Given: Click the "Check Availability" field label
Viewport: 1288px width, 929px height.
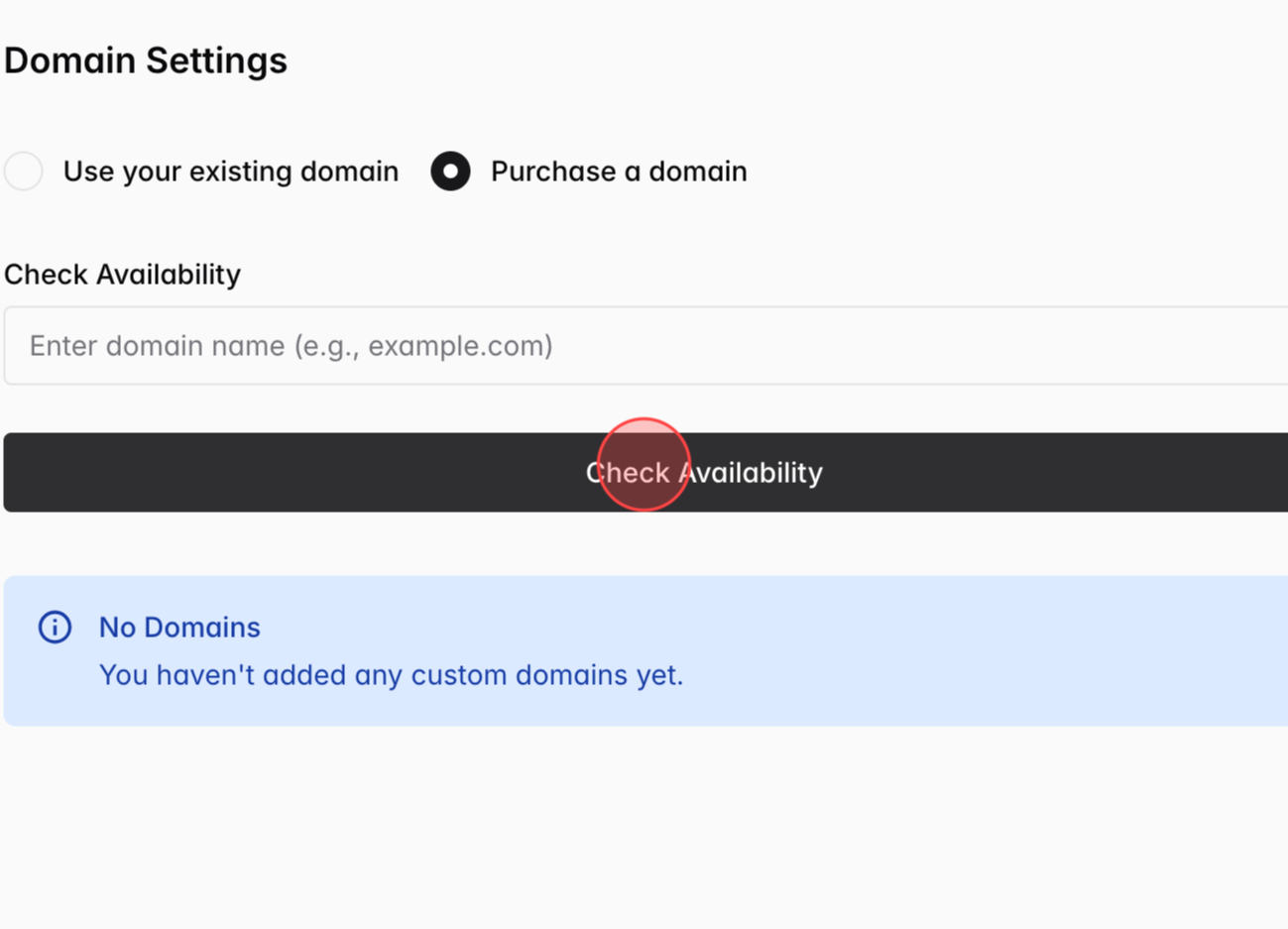Looking at the screenshot, I should tap(122, 275).
